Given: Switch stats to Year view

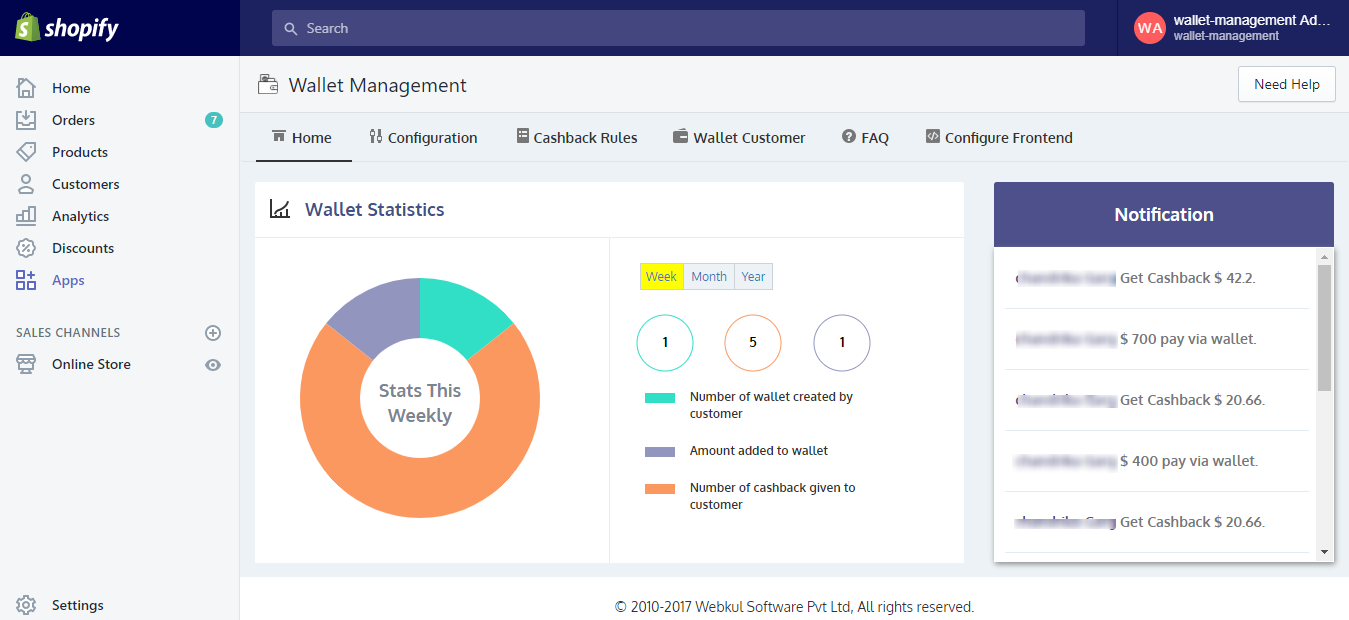Looking at the screenshot, I should [752, 276].
